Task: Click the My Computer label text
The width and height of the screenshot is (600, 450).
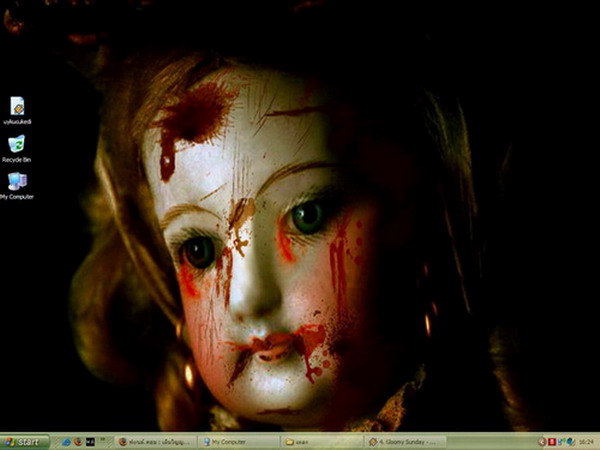Action: [17, 197]
